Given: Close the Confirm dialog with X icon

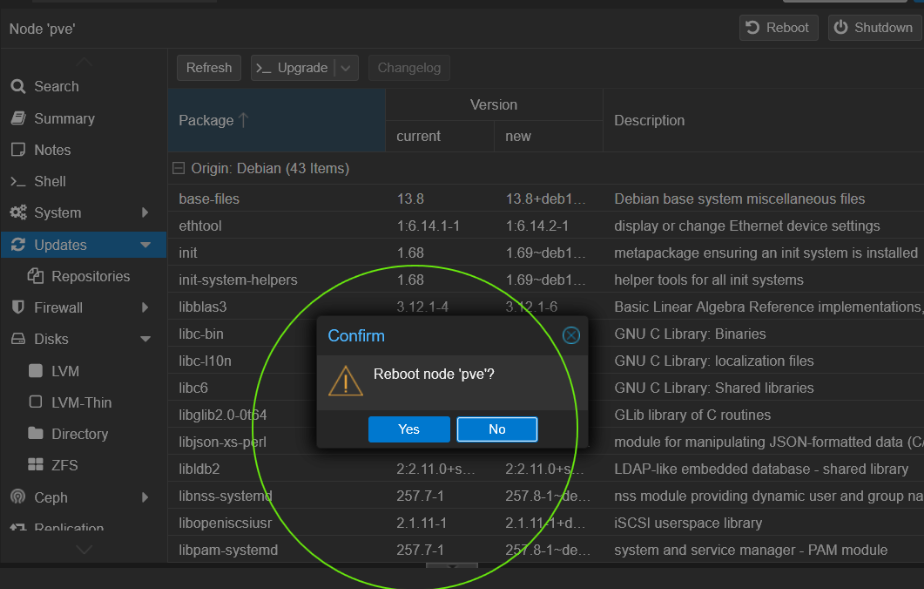Looking at the screenshot, I should coord(571,336).
